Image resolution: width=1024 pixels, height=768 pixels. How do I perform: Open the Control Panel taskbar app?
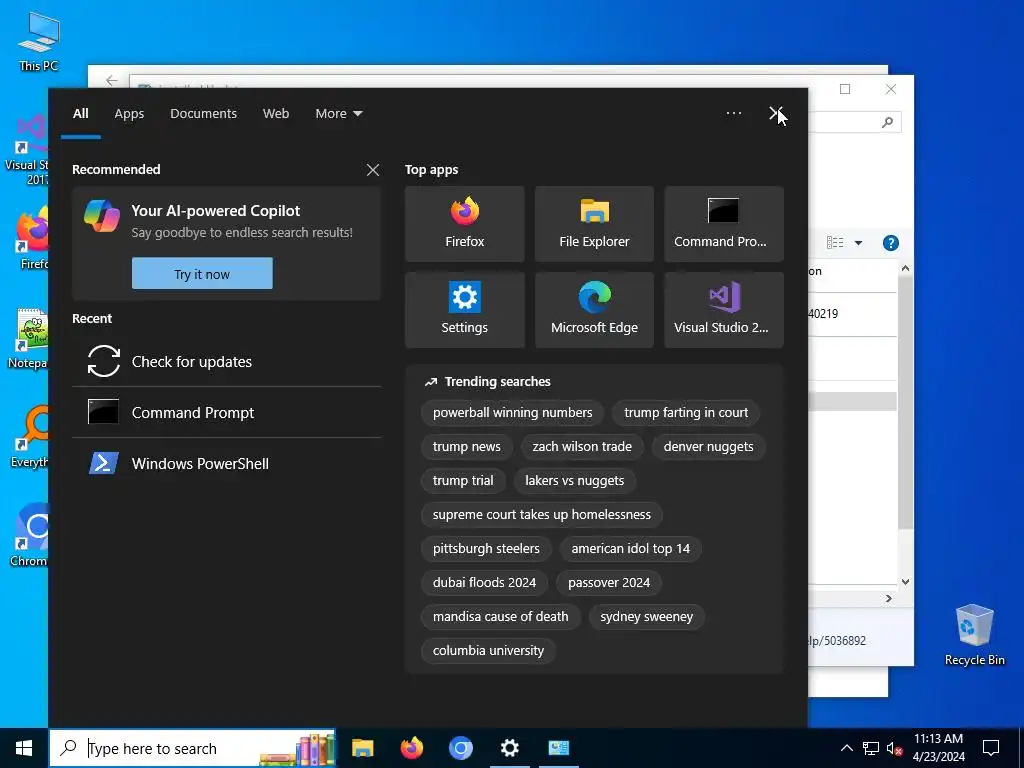[558, 748]
